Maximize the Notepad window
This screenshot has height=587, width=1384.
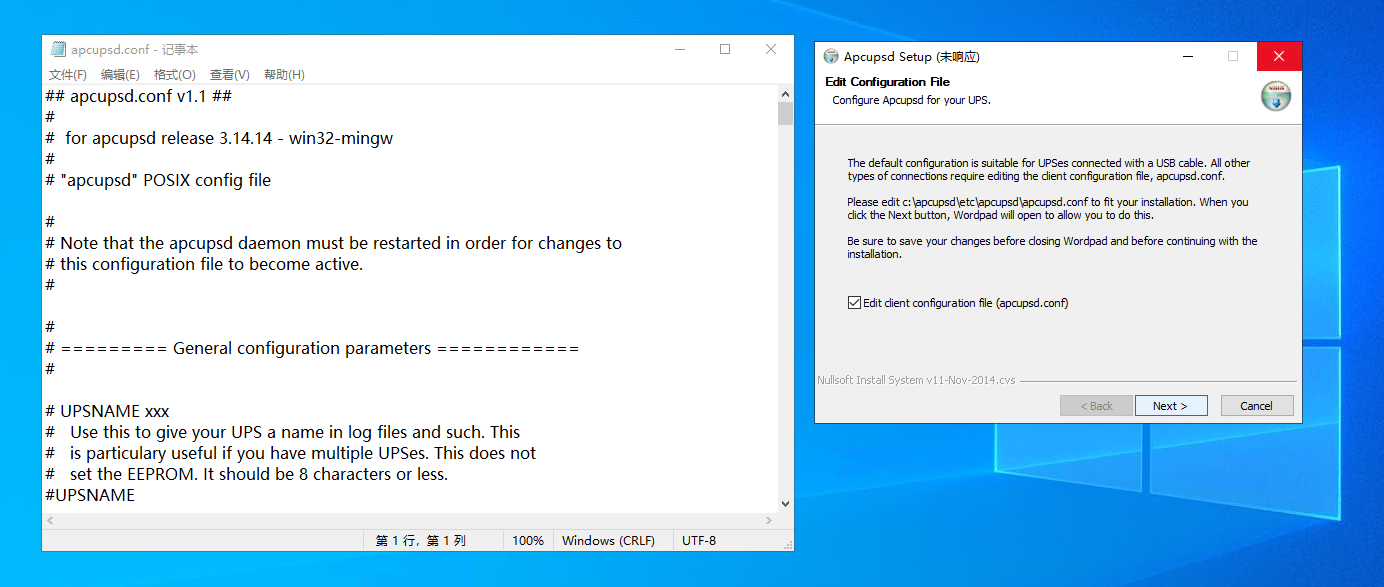coord(725,49)
